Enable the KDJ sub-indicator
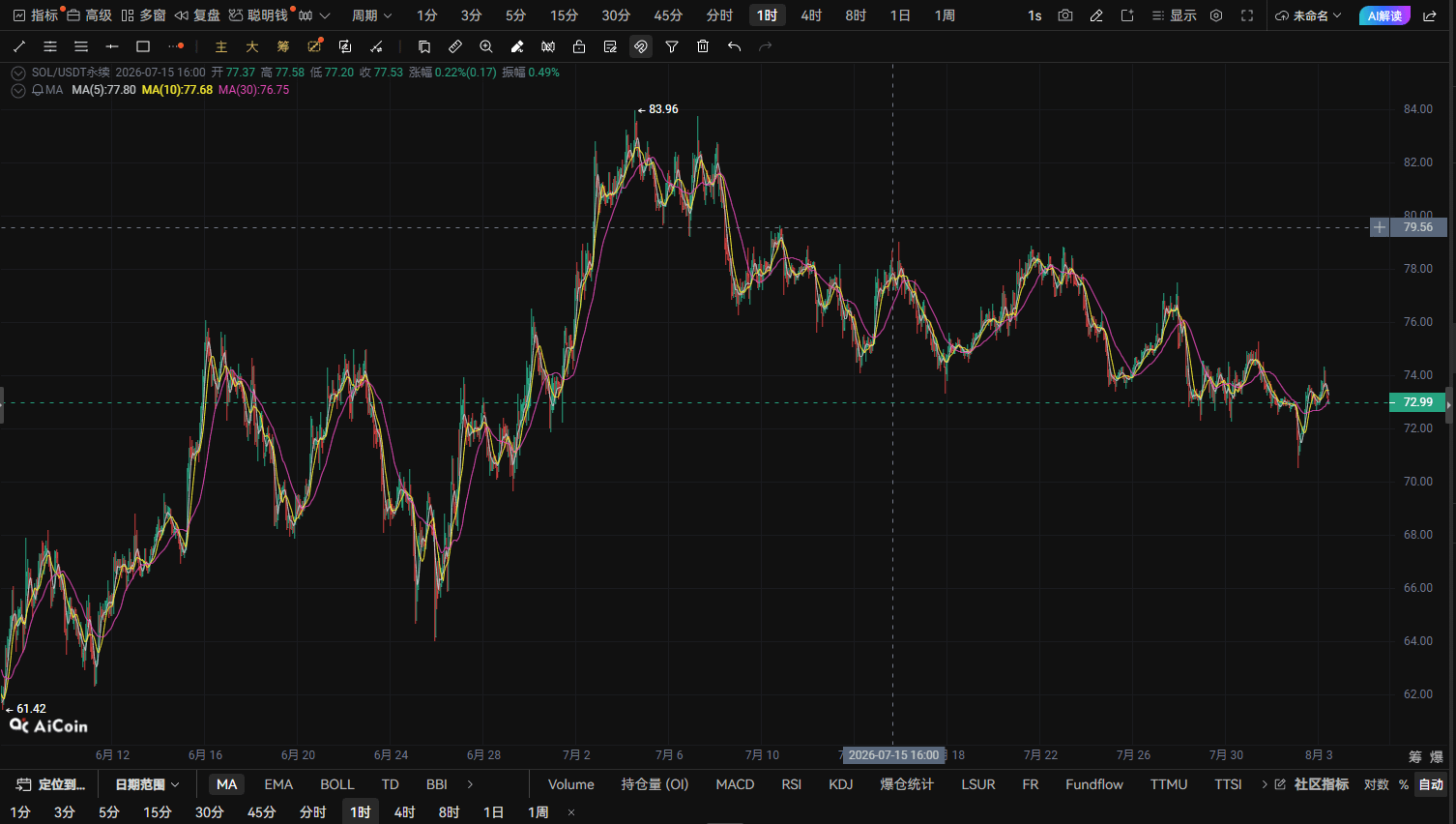 click(x=841, y=784)
